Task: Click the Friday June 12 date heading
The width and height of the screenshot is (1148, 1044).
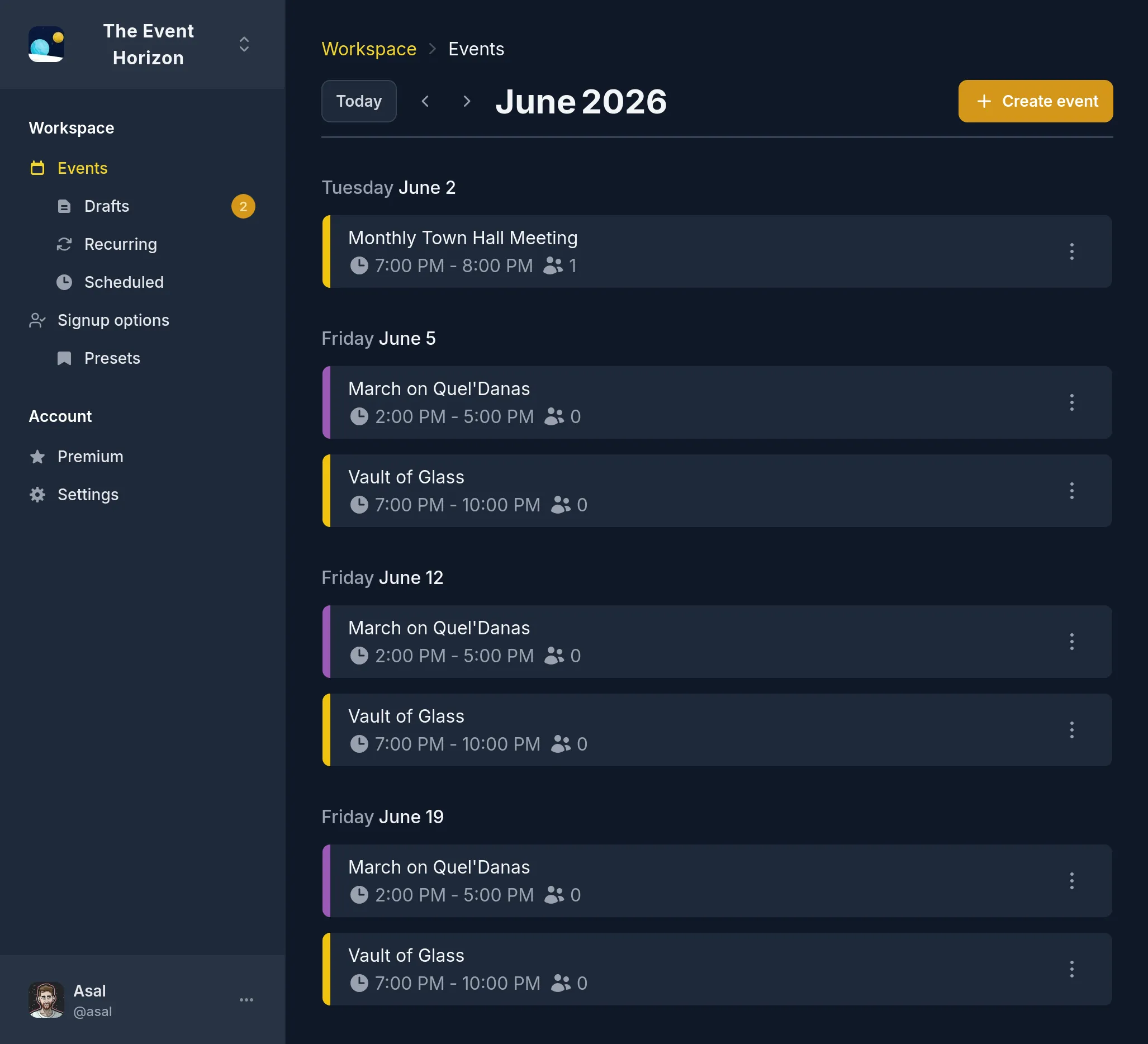Action: pos(382,578)
